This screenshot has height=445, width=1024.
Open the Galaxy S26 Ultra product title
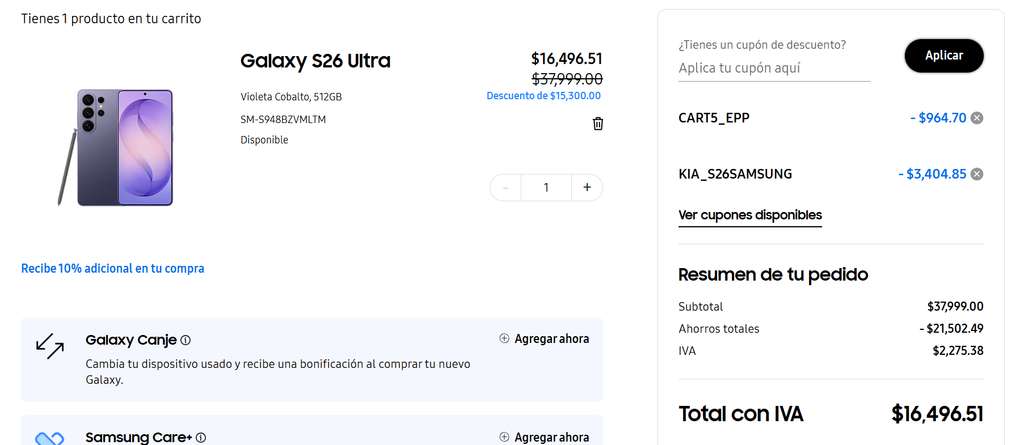pos(315,61)
